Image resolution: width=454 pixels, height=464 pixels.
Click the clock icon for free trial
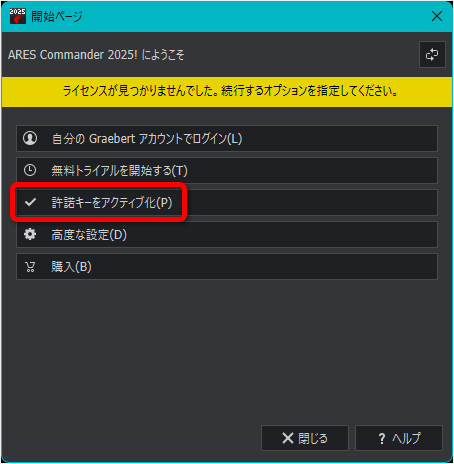(x=30, y=170)
